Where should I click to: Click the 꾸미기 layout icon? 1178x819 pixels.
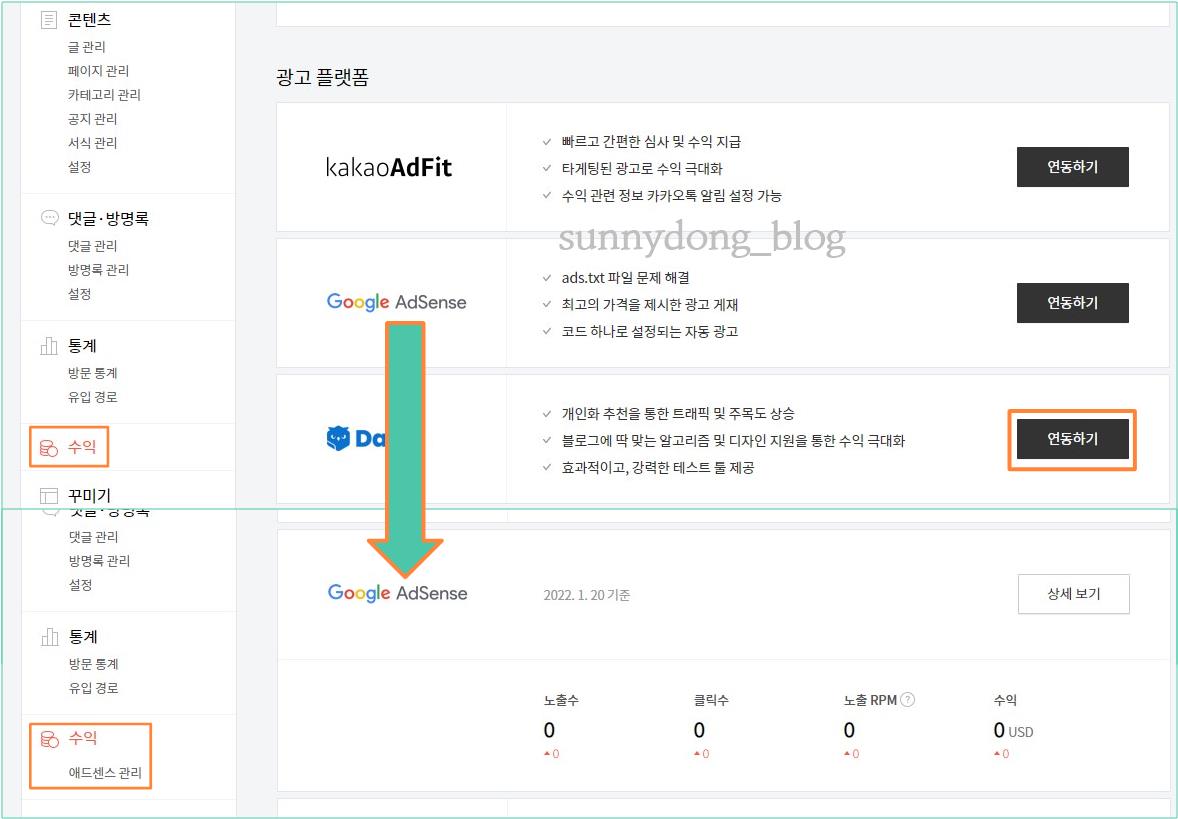(49, 496)
